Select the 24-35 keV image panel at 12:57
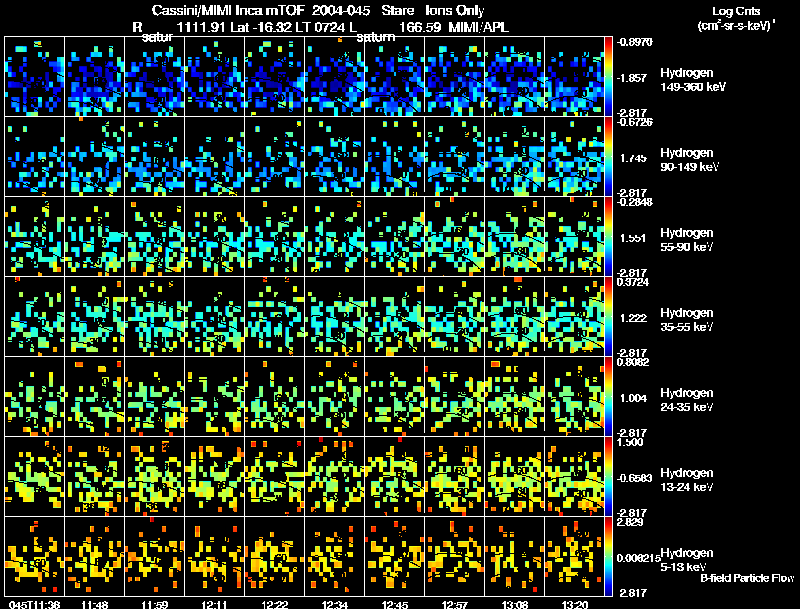This screenshot has width=800, height=609. click(455, 396)
